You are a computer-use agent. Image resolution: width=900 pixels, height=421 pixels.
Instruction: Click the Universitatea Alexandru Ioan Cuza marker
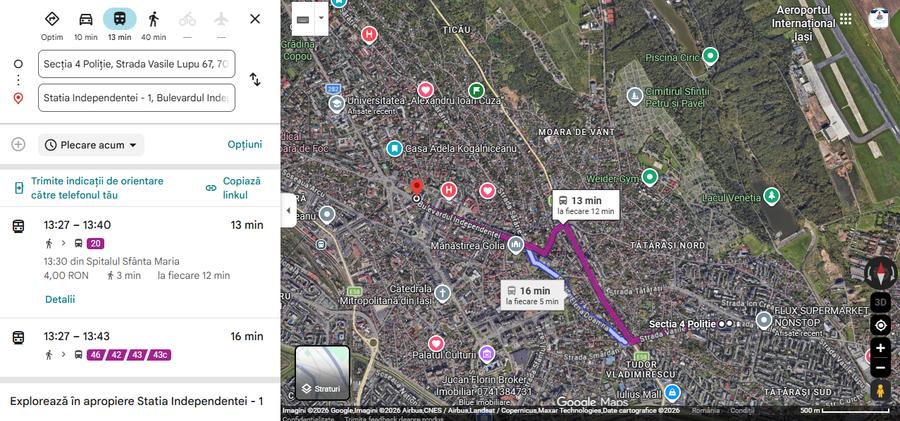tap(336, 104)
